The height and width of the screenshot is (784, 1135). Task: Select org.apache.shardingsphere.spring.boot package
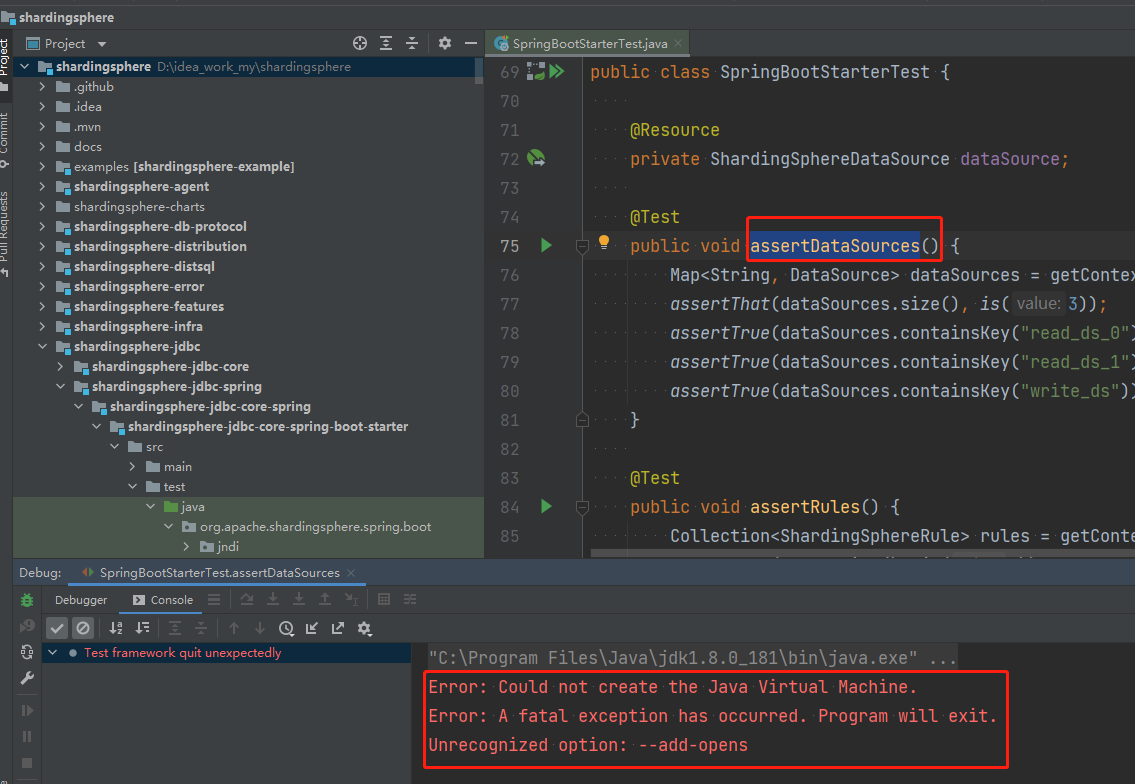[316, 526]
